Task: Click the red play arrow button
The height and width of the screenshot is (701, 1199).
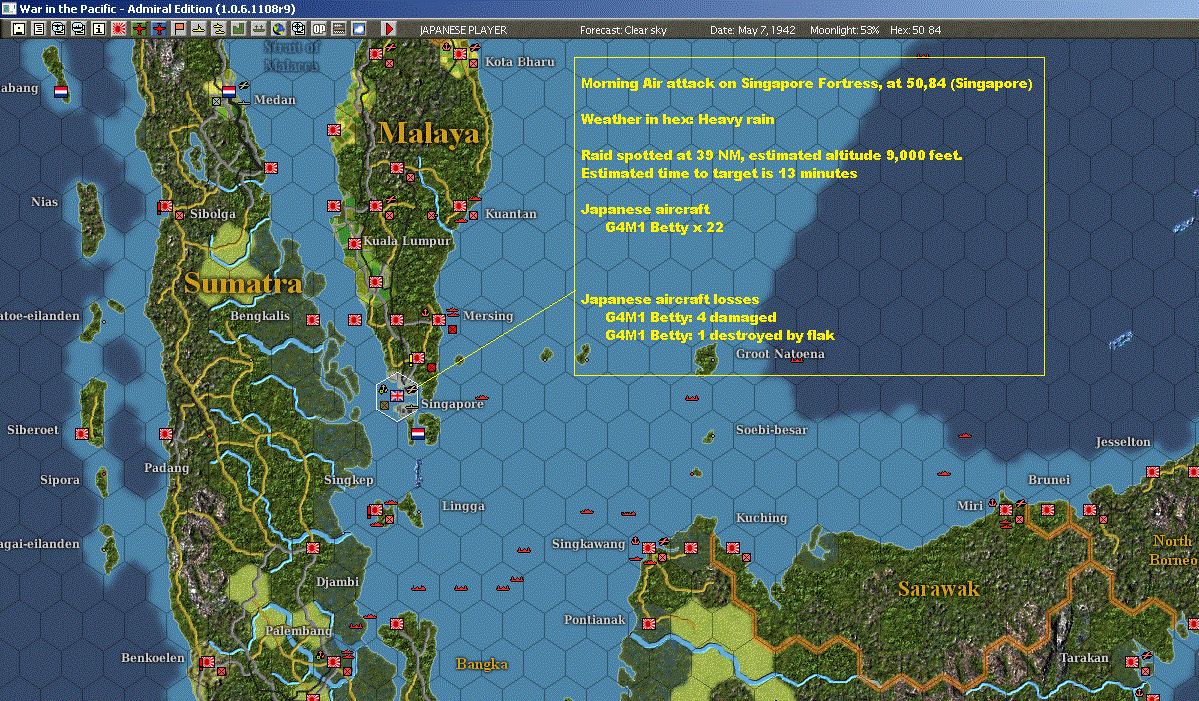Action: click(388, 29)
